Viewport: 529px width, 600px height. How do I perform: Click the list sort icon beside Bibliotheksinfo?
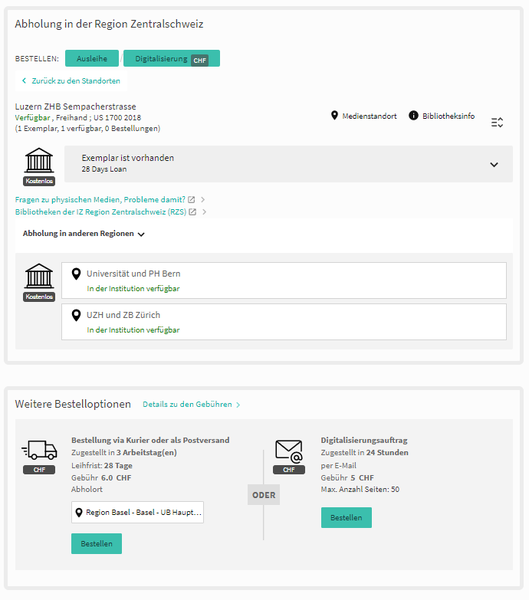(x=497, y=122)
